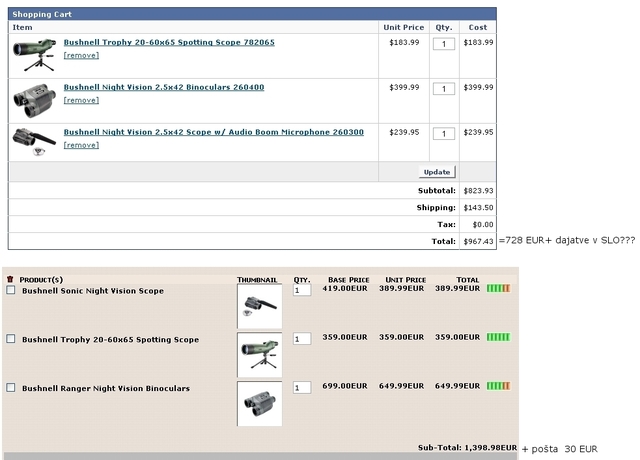Open thumbnail of Trophy Spotting Scope in lower cart

click(260, 355)
